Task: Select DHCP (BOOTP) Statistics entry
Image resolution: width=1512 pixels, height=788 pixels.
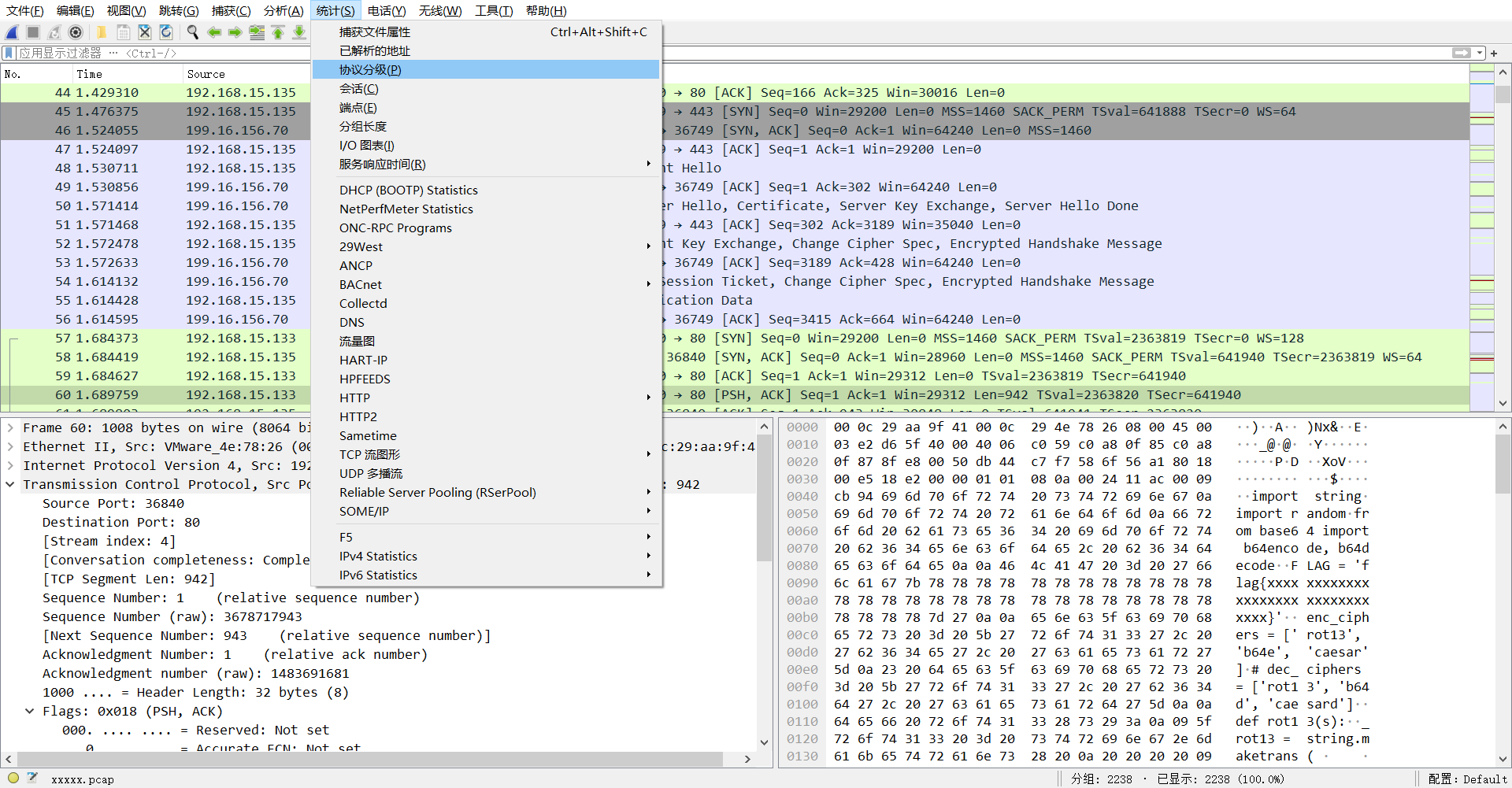Action: [x=486, y=190]
